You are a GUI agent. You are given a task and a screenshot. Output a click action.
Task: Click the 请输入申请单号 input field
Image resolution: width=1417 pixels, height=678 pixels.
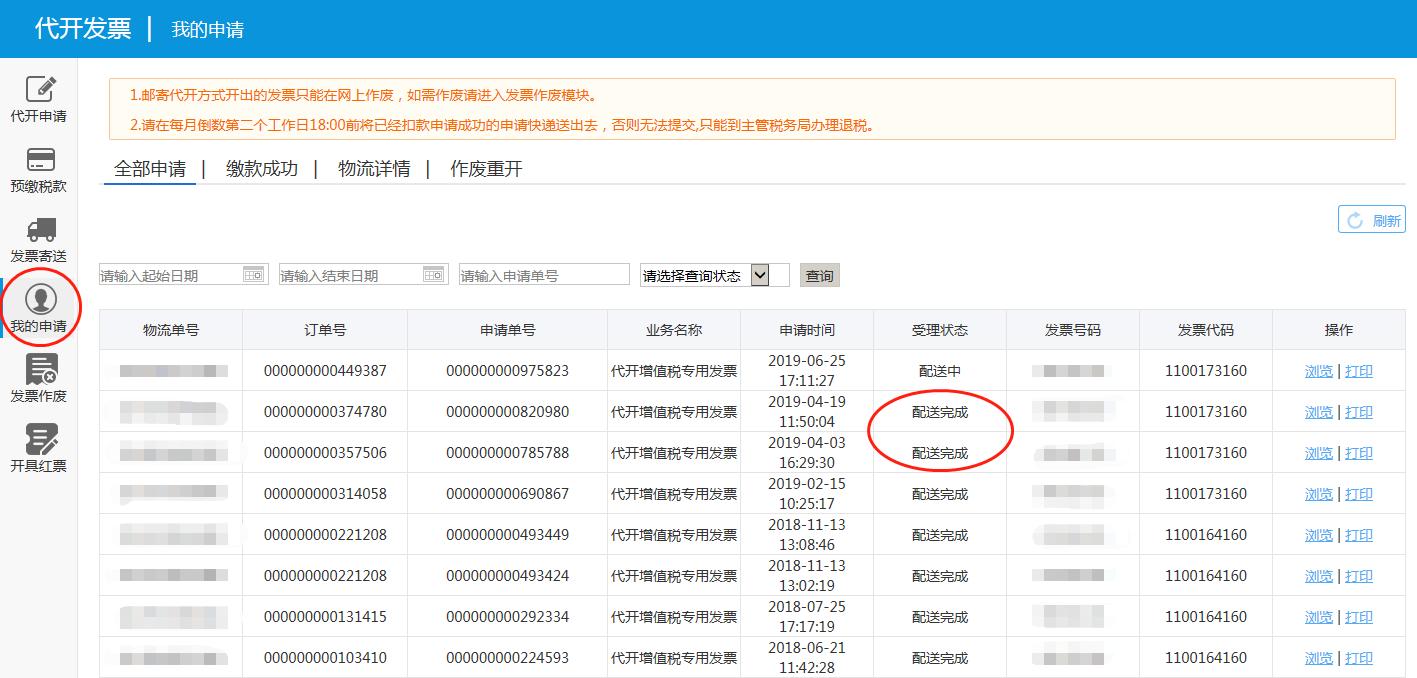[x=543, y=273]
